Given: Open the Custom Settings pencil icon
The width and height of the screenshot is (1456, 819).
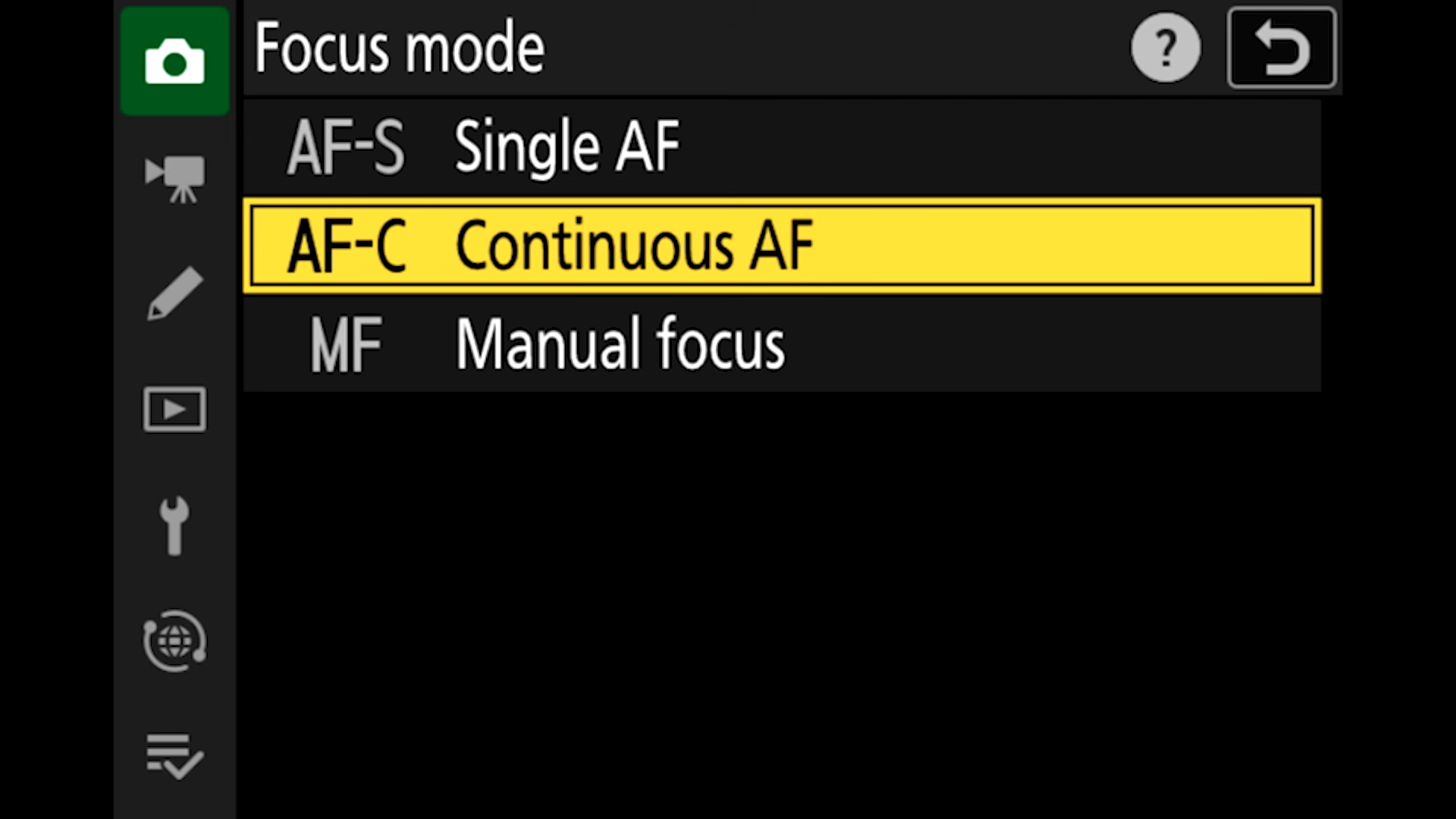Looking at the screenshot, I should (174, 293).
